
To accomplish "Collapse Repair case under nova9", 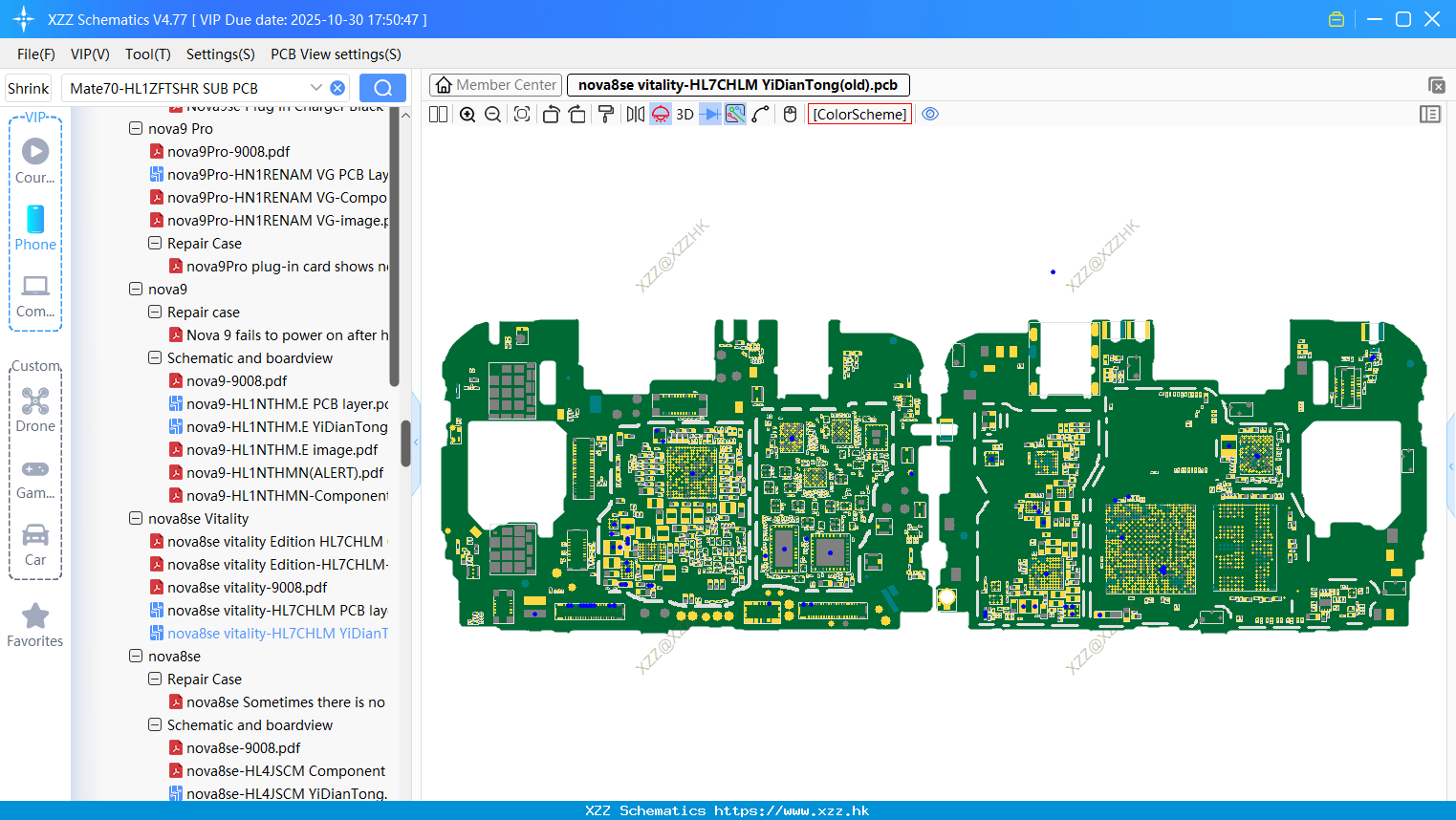I will coord(155,312).
